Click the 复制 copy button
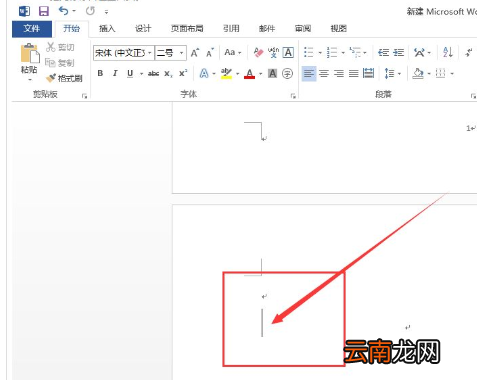This screenshot has width=477, height=380. 60,63
